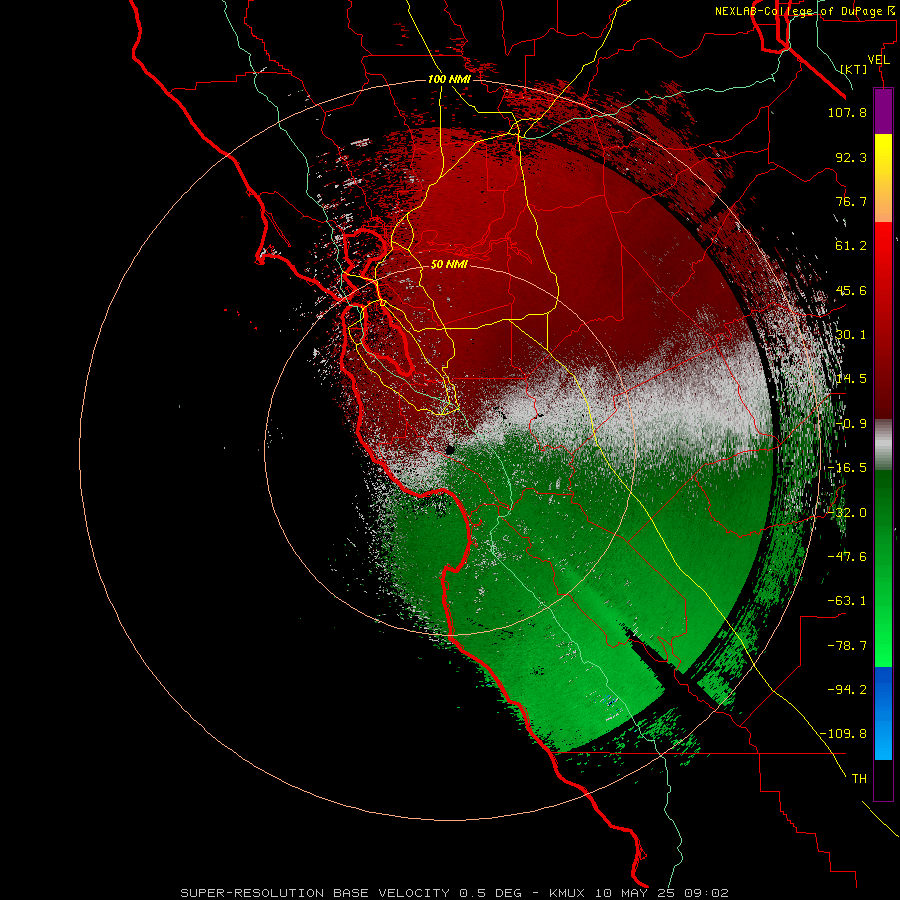This screenshot has width=900, height=900.
Task: Pick the gray near-zero segment of velocity scale
Action: [x=883, y=445]
